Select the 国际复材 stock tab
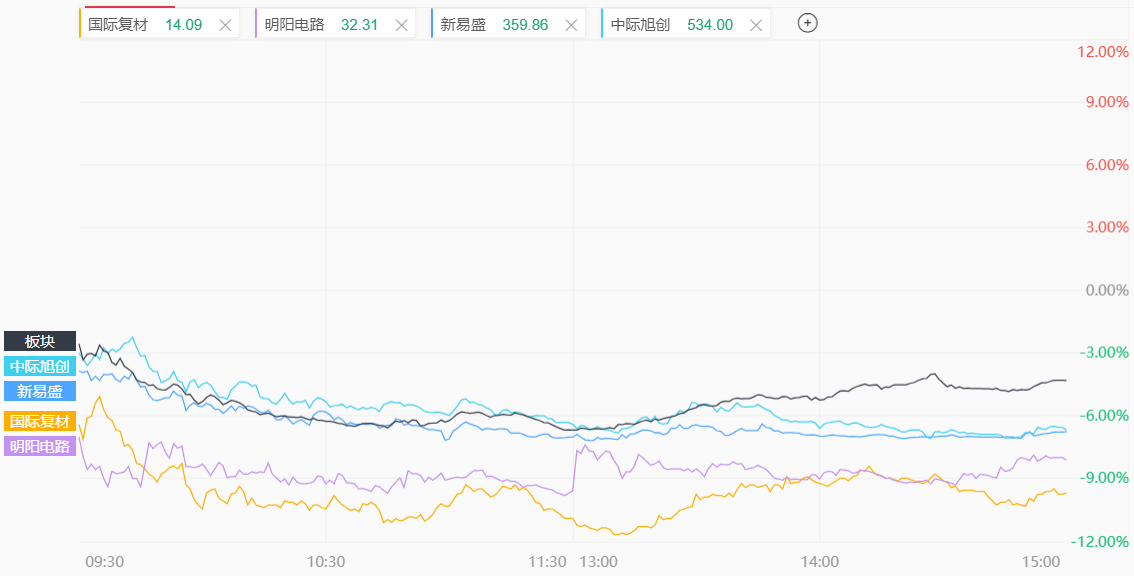Viewport: 1134px width, 576px height. click(118, 25)
